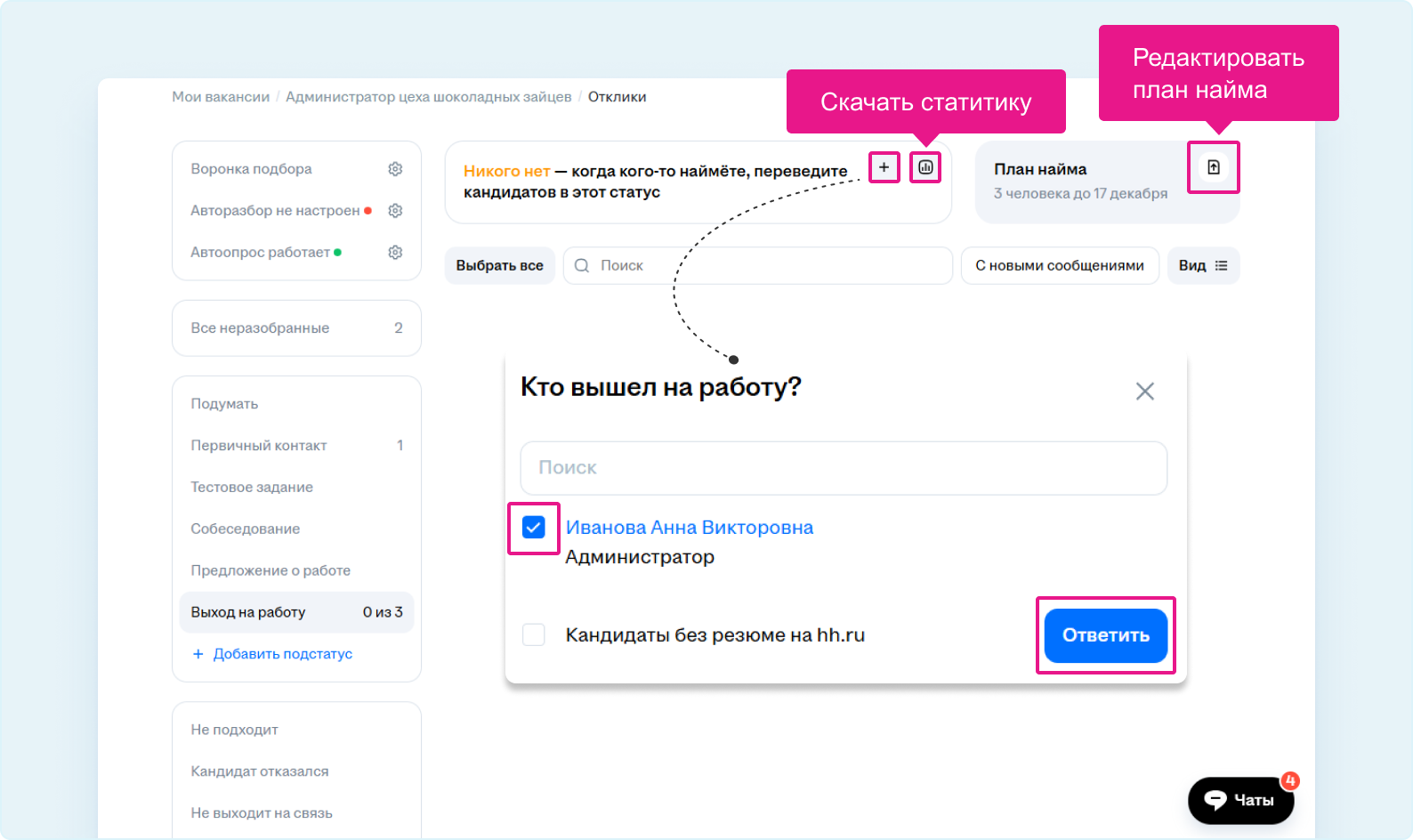Open Автоопрос работает settings gear
This screenshot has height=840, width=1413.
point(395,253)
